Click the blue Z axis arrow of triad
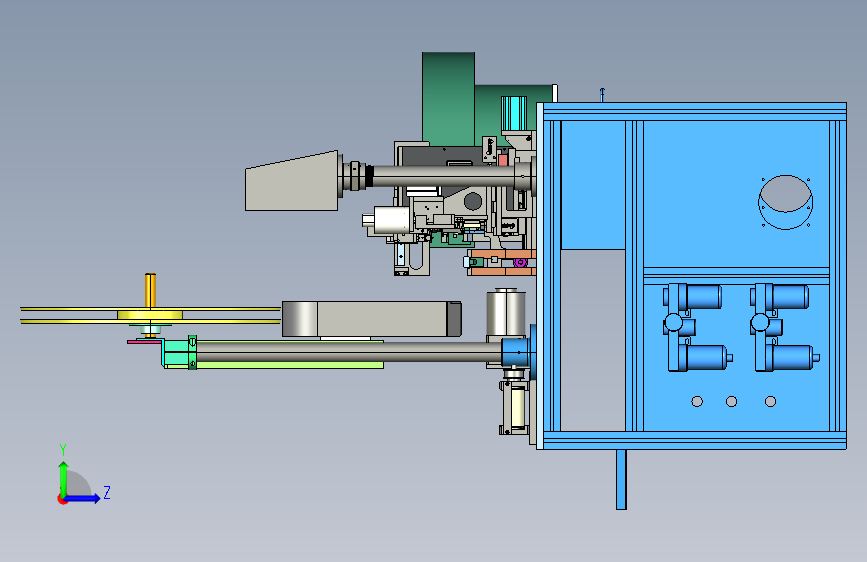This screenshot has width=867, height=562. coord(82,498)
